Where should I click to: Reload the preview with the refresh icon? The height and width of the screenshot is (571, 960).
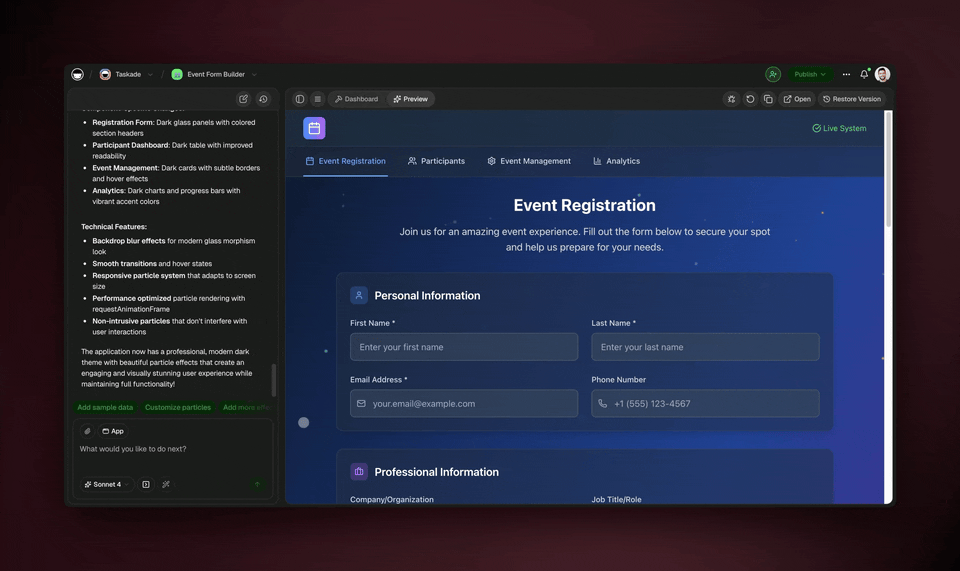[x=750, y=99]
